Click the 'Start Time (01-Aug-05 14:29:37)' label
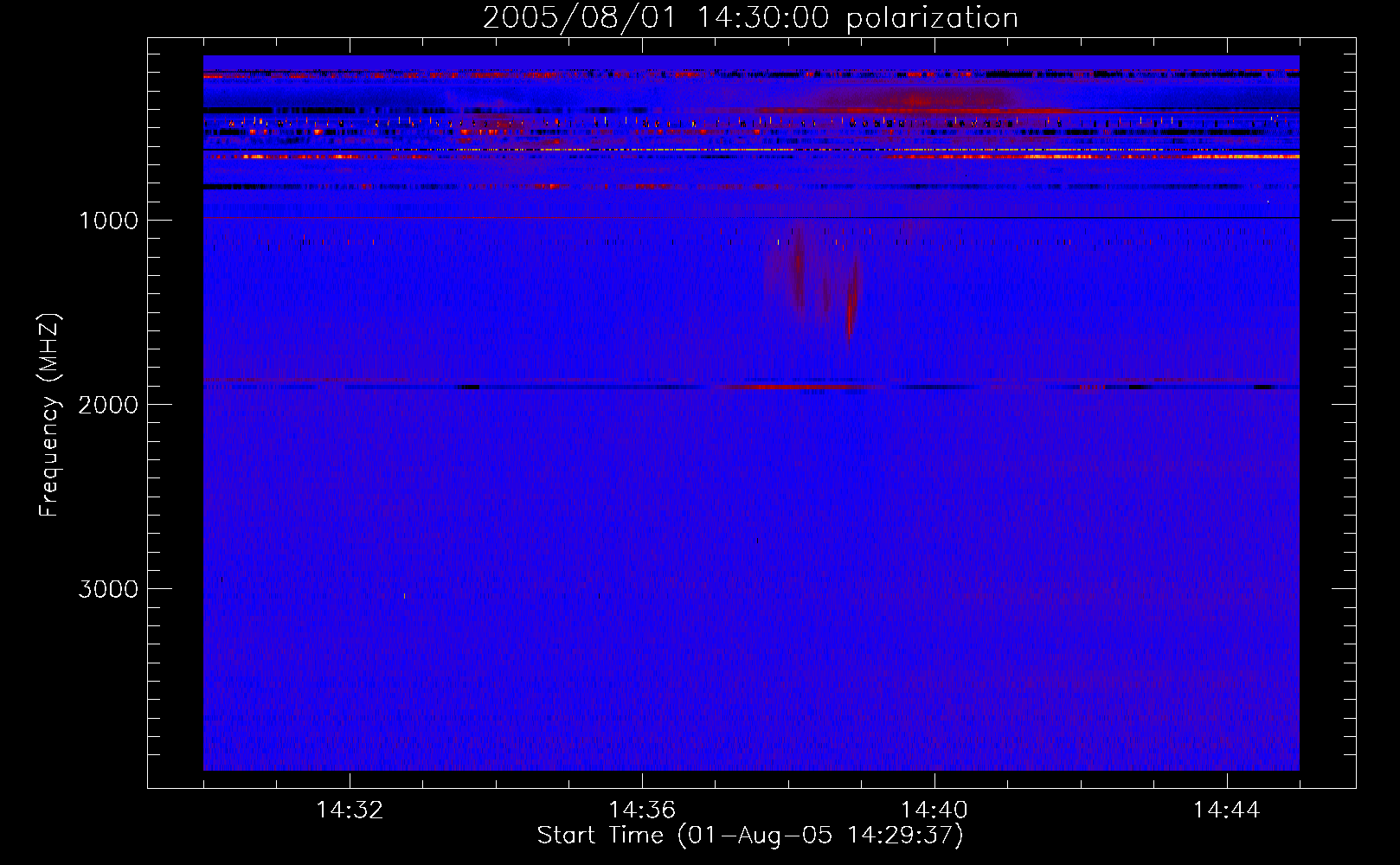The height and width of the screenshot is (865, 1400). click(750, 836)
